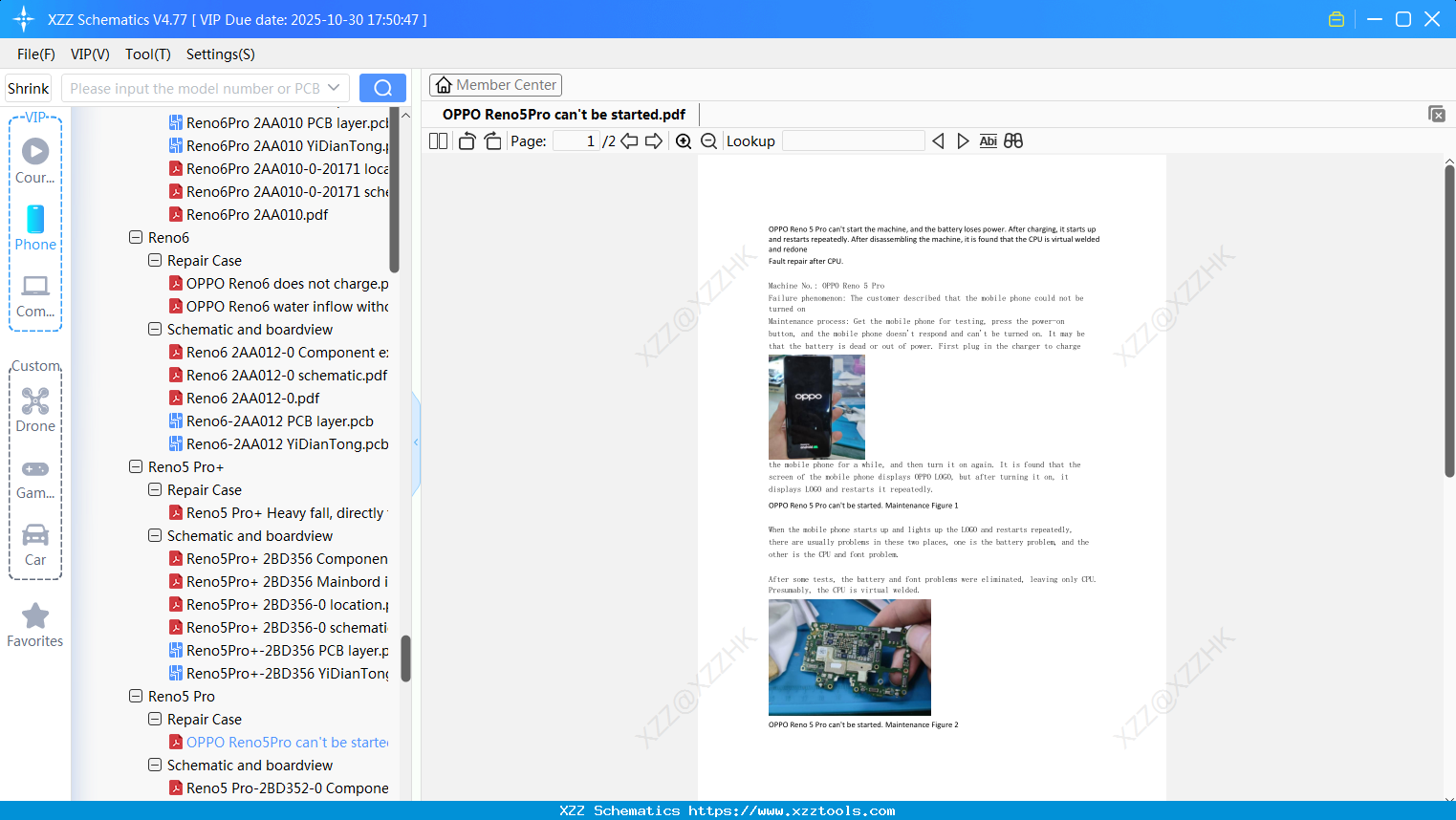Open OPPO Reno6 does not charge file
Viewport: 1456px width, 820px height.
279,283
